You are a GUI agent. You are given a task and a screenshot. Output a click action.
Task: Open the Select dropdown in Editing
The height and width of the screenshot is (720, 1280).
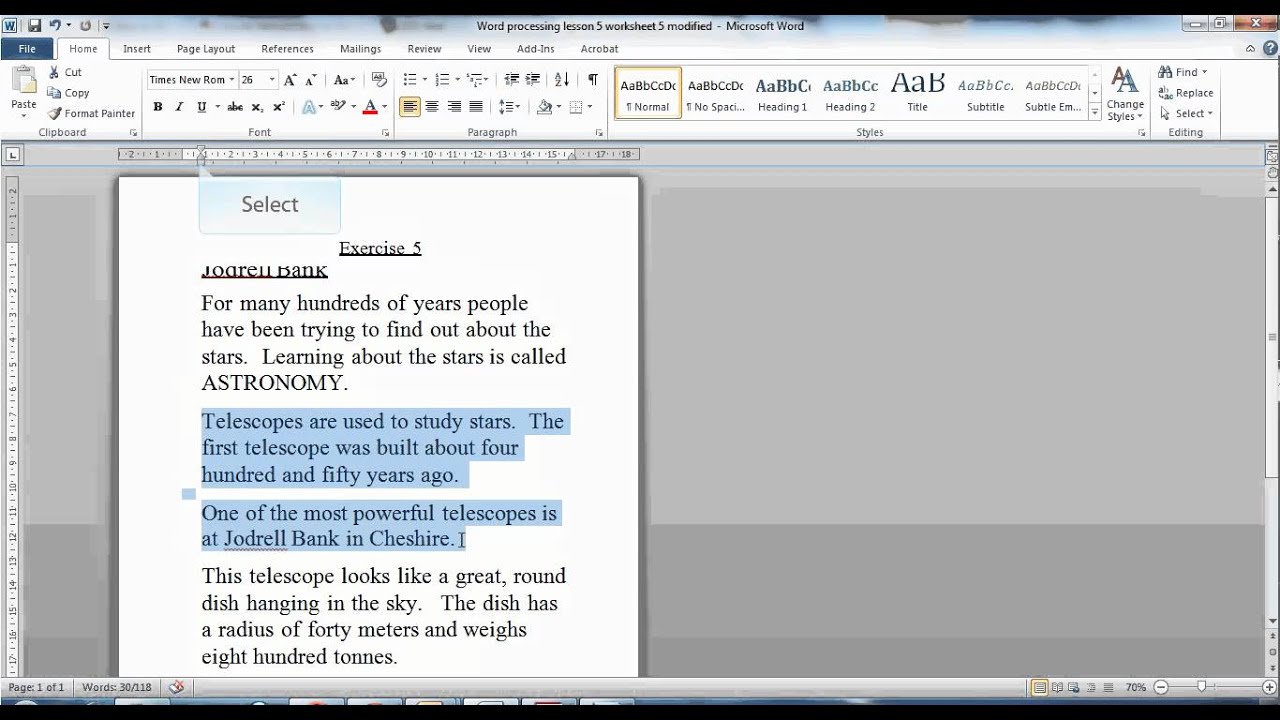(x=1186, y=114)
